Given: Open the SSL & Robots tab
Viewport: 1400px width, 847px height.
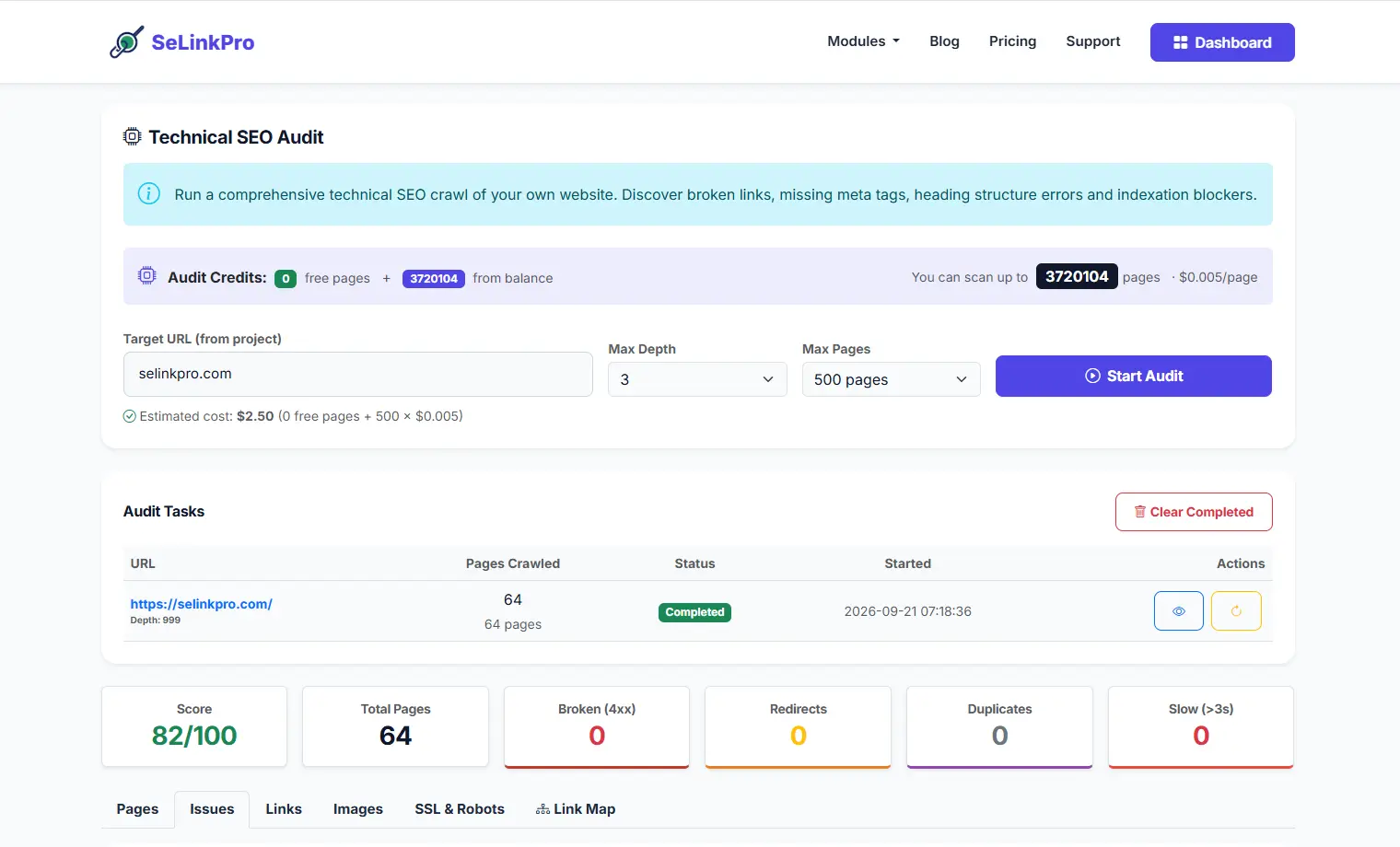Looking at the screenshot, I should (460, 809).
